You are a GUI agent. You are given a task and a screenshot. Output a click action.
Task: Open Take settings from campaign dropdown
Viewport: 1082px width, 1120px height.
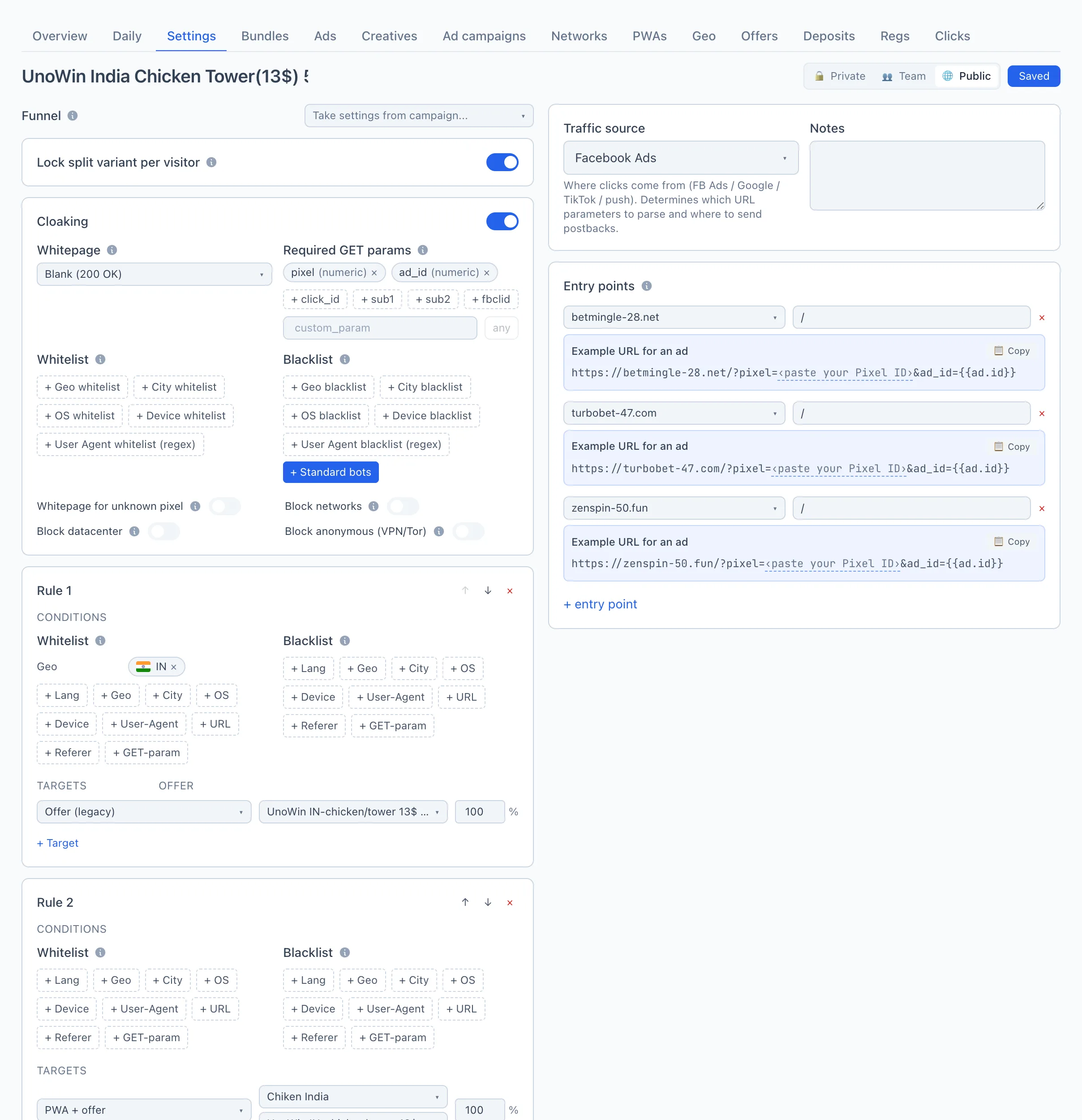[419, 116]
